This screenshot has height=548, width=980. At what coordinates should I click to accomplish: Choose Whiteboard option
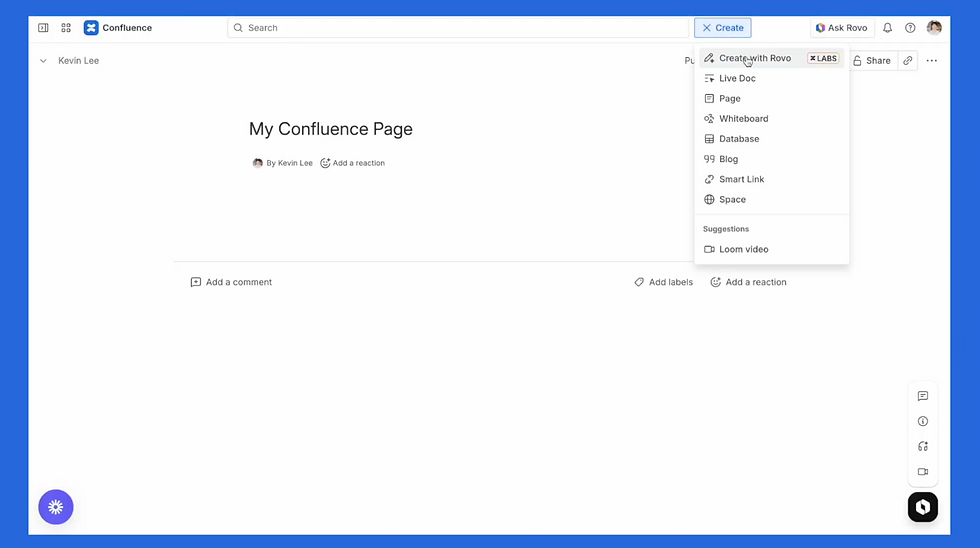(x=772, y=119)
